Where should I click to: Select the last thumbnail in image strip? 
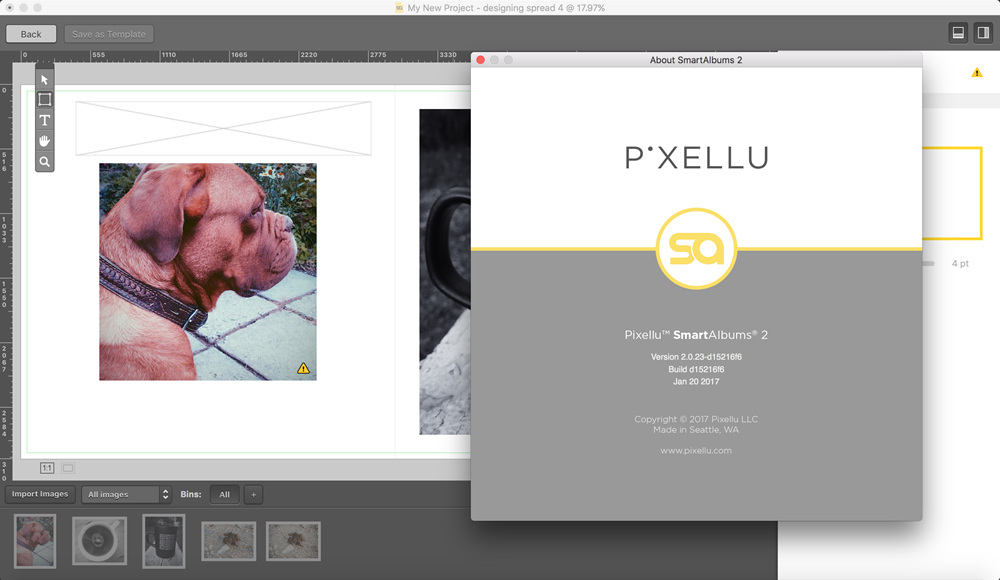(x=293, y=541)
